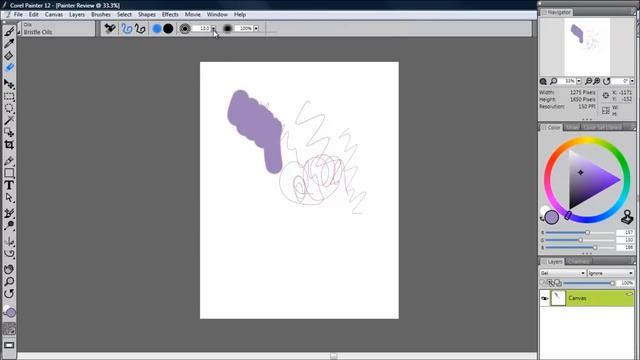Click the Clone Color rubber stamp icon

point(627,217)
